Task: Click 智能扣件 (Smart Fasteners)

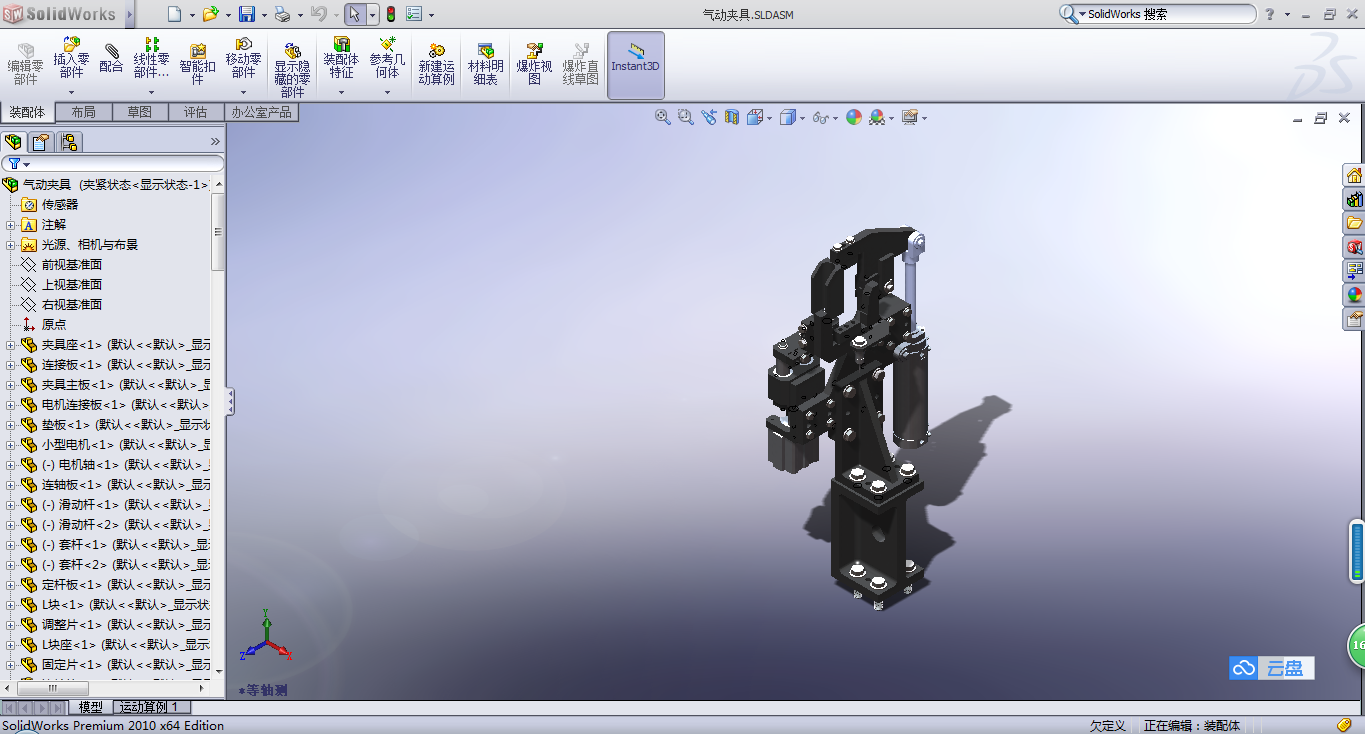Action: click(x=198, y=65)
